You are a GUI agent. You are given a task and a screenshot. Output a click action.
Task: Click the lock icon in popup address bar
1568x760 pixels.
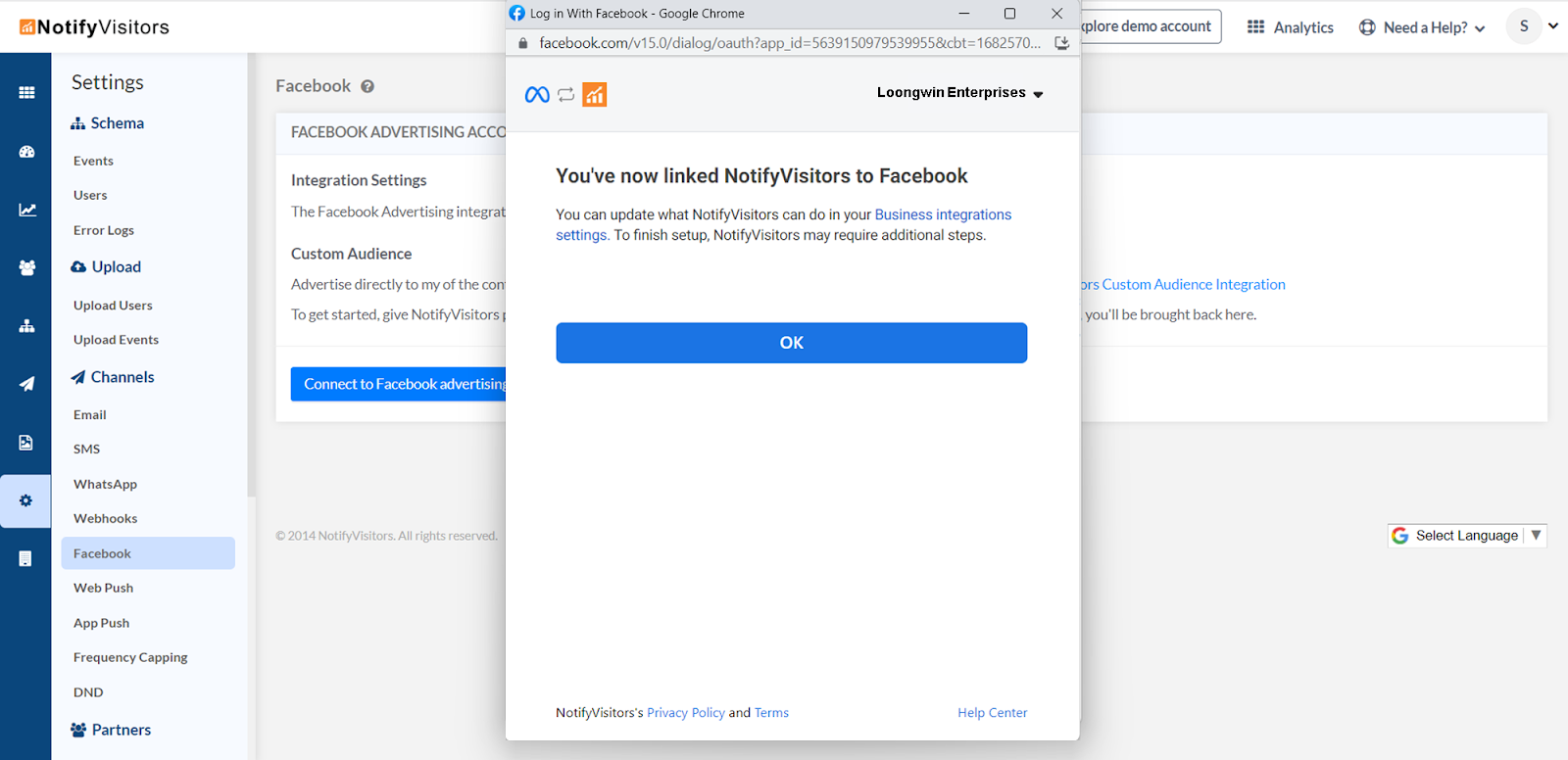tap(522, 43)
